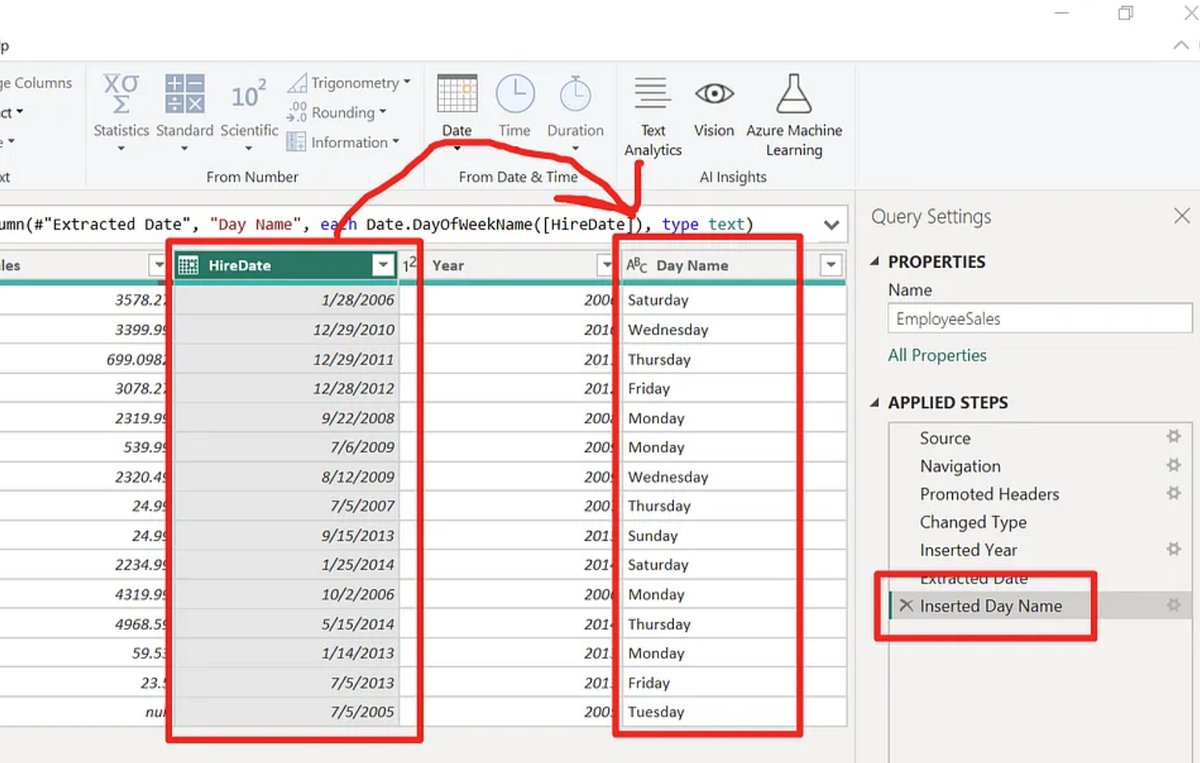Edit the EmployeeSales query name field
1200x763 pixels.
[x=1038, y=318]
